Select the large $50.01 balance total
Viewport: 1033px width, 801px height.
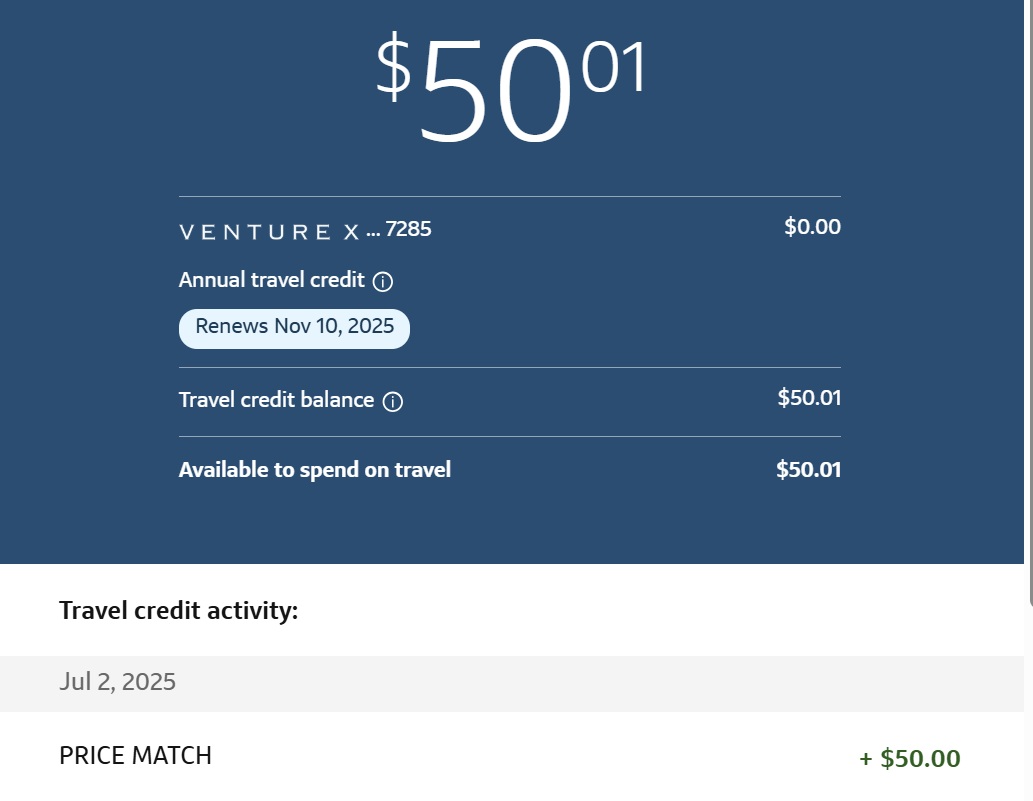coord(511,86)
